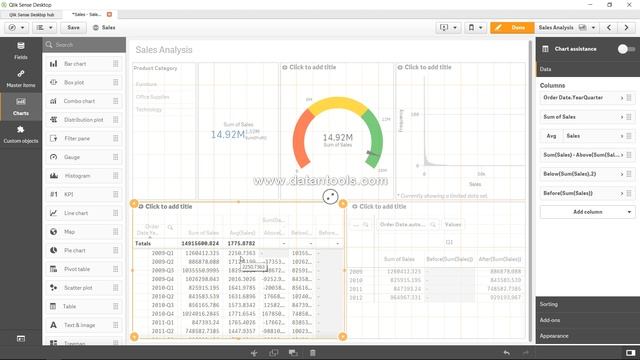This screenshot has height=360, width=640.
Task: Open the Fields asset panel
Action: [21, 51]
